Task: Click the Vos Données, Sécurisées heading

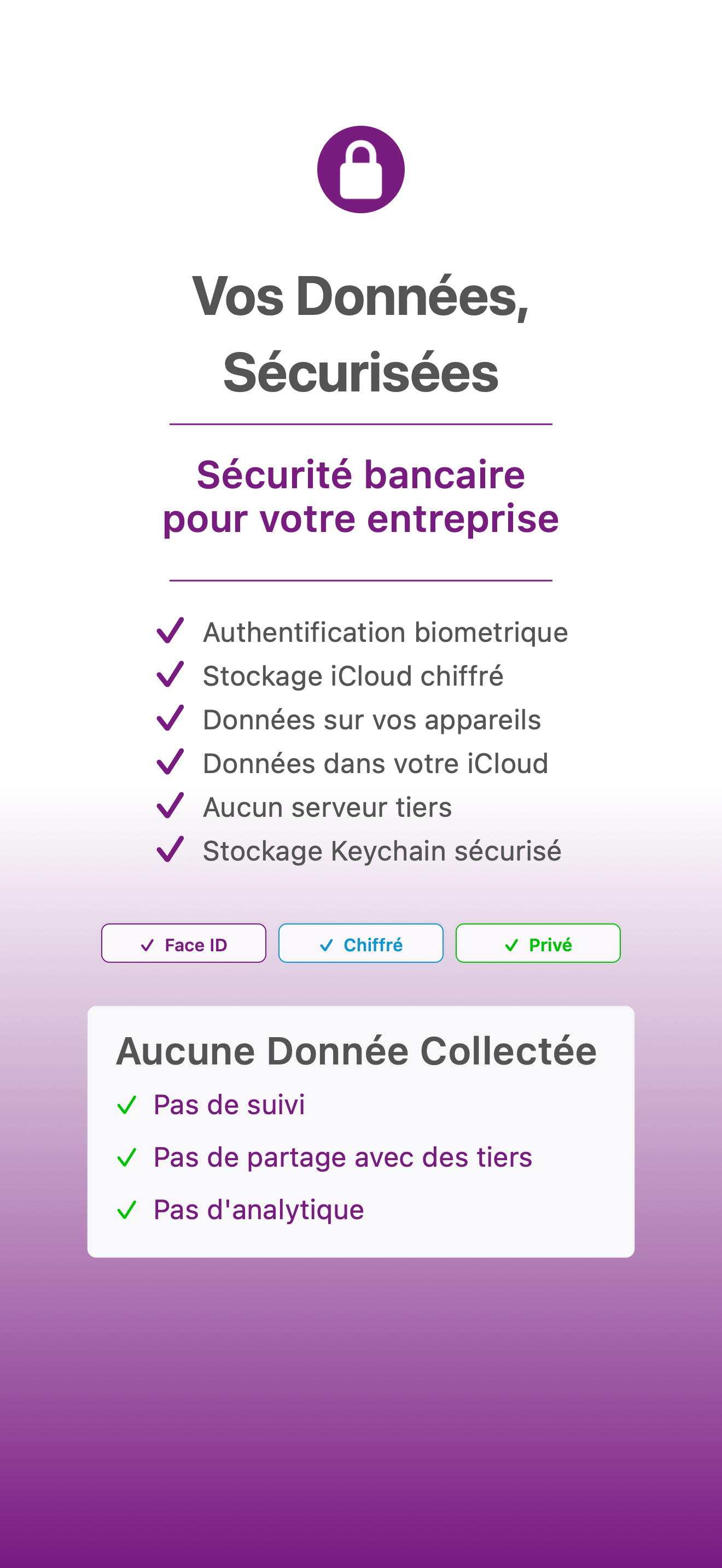Action: pyautogui.click(x=360, y=334)
